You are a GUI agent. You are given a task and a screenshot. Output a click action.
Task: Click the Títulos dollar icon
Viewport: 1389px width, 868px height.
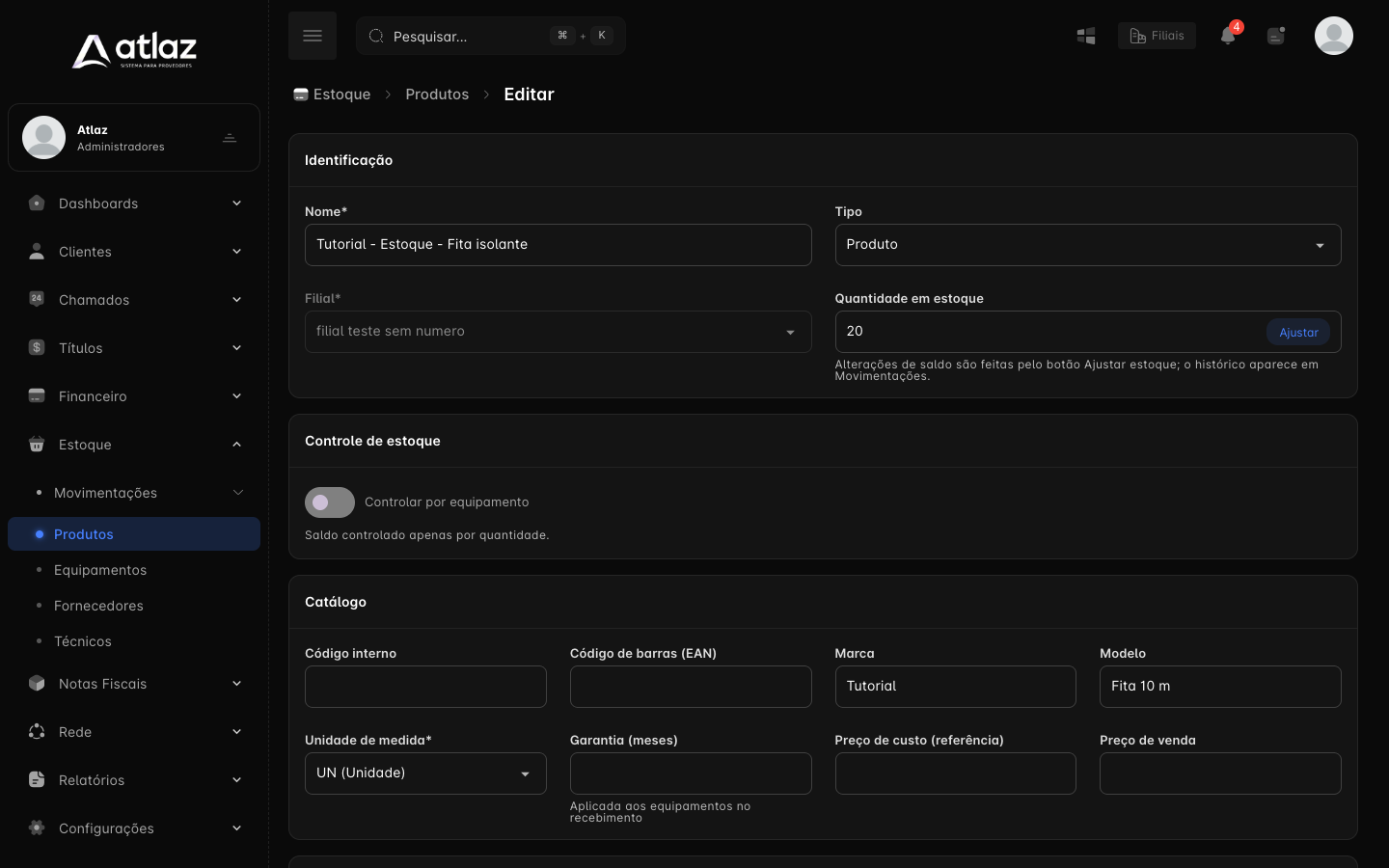pyautogui.click(x=37, y=347)
